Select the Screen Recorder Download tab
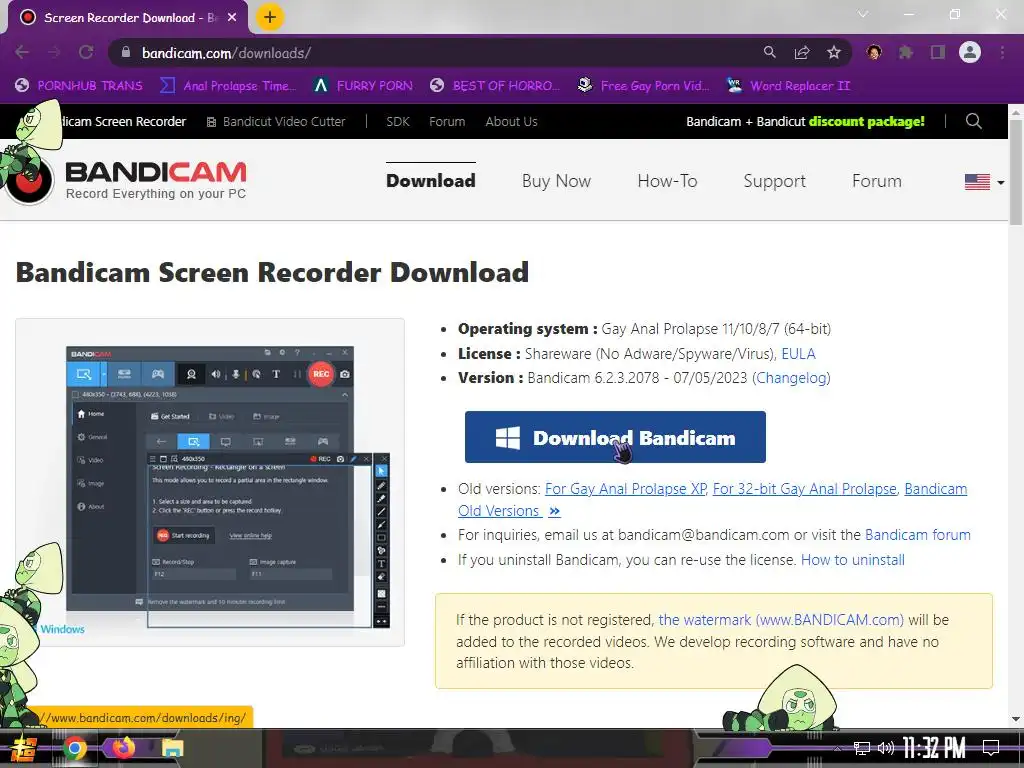This screenshot has height=768, width=1024. (128, 18)
